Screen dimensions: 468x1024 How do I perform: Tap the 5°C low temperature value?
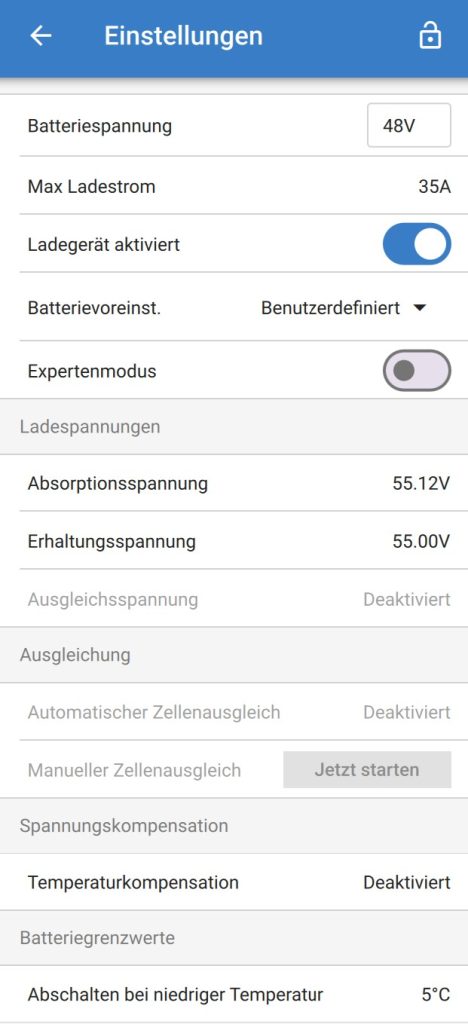tap(436, 995)
